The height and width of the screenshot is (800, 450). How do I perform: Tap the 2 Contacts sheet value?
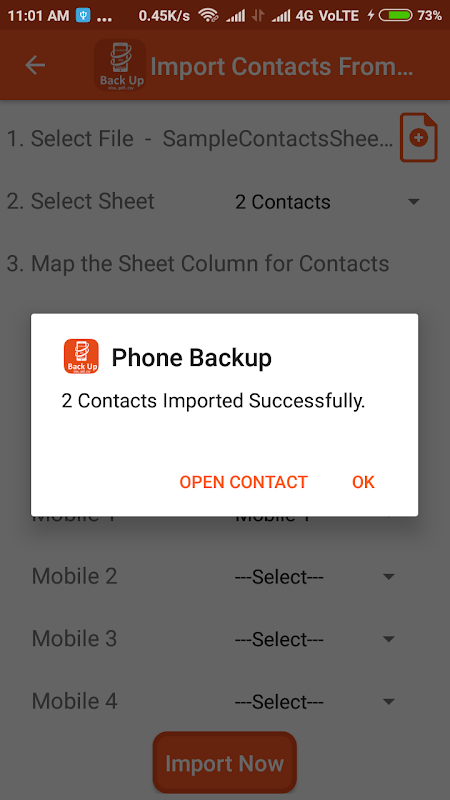[x=283, y=202]
